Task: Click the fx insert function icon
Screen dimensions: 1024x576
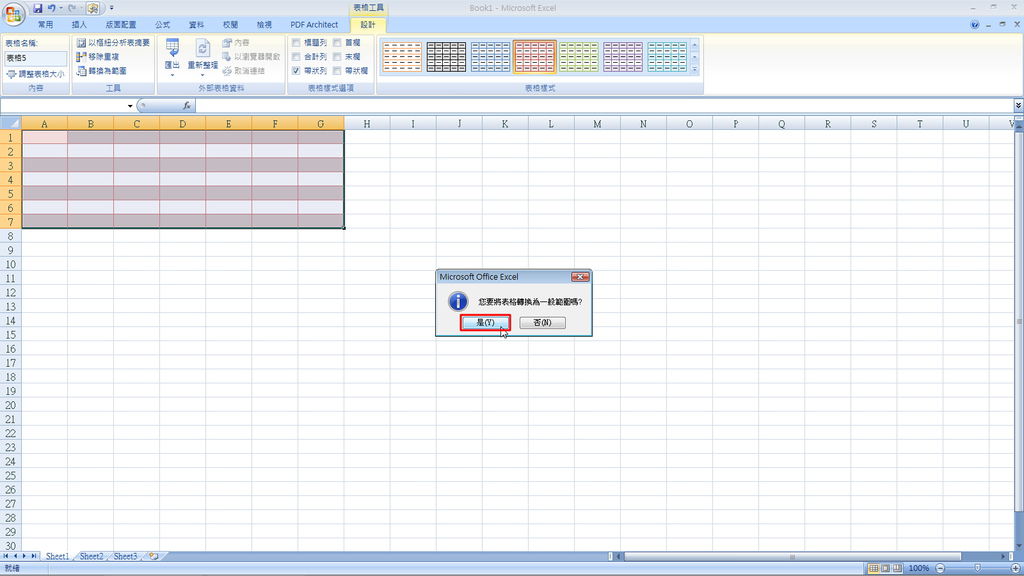Action: (187, 106)
